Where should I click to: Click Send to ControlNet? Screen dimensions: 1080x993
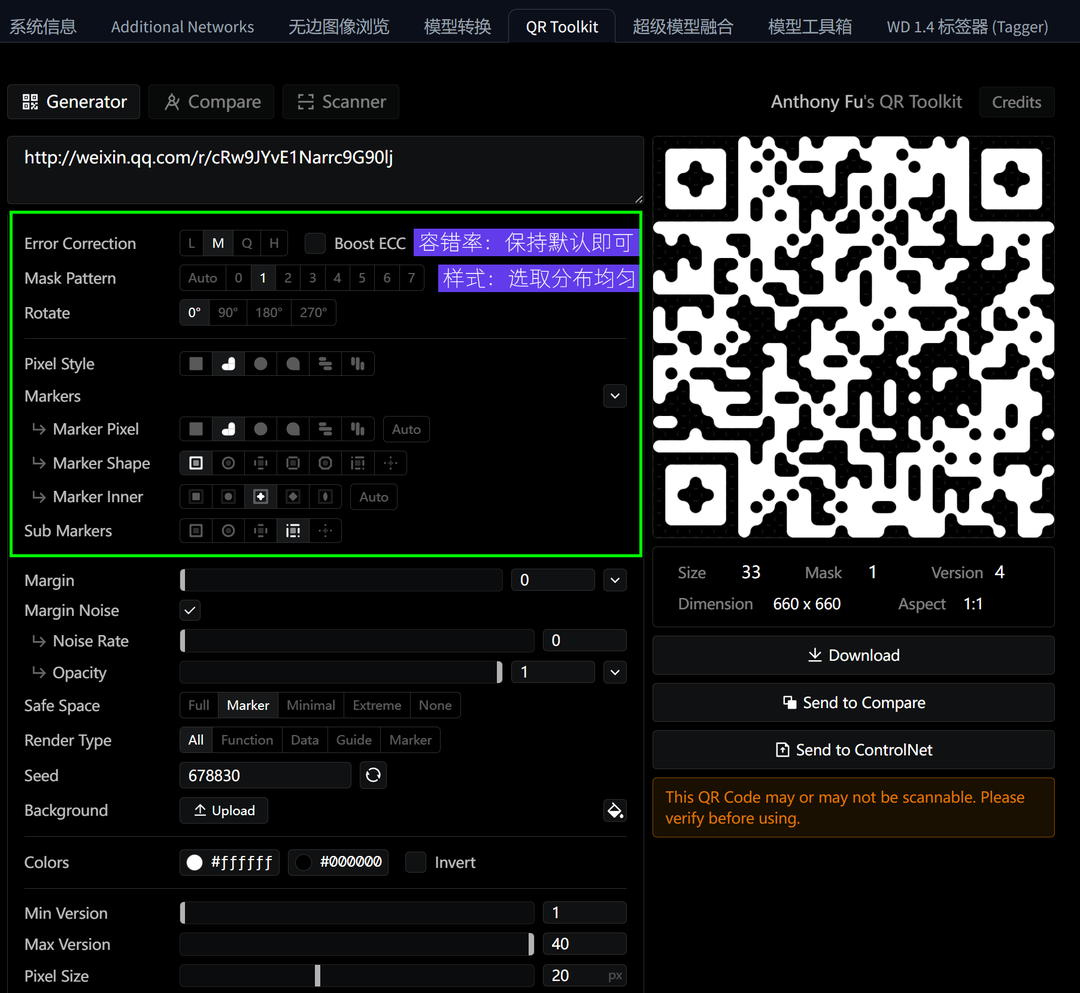tap(853, 749)
